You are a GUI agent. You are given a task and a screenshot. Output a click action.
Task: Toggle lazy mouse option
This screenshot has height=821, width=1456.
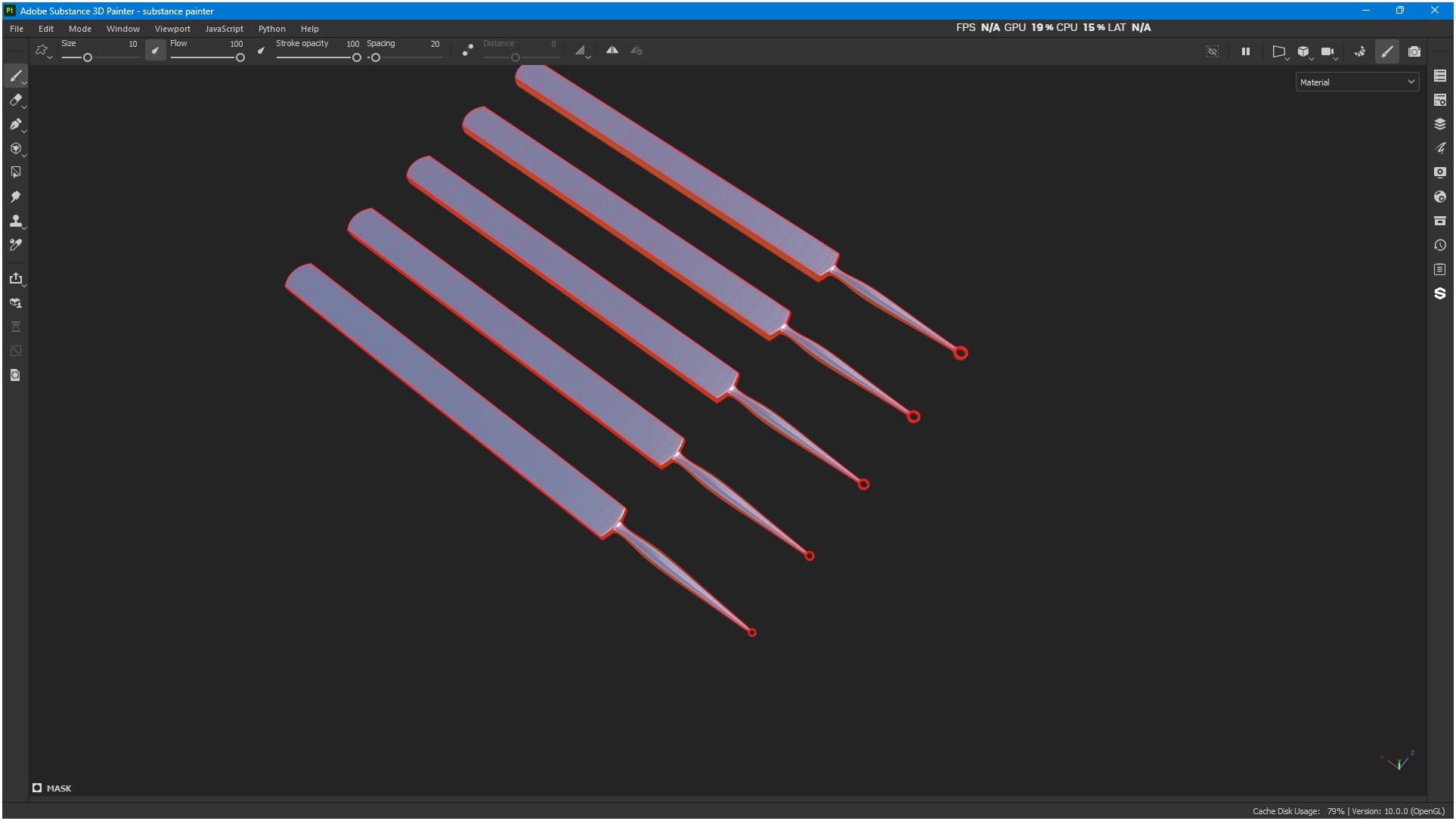tap(468, 51)
